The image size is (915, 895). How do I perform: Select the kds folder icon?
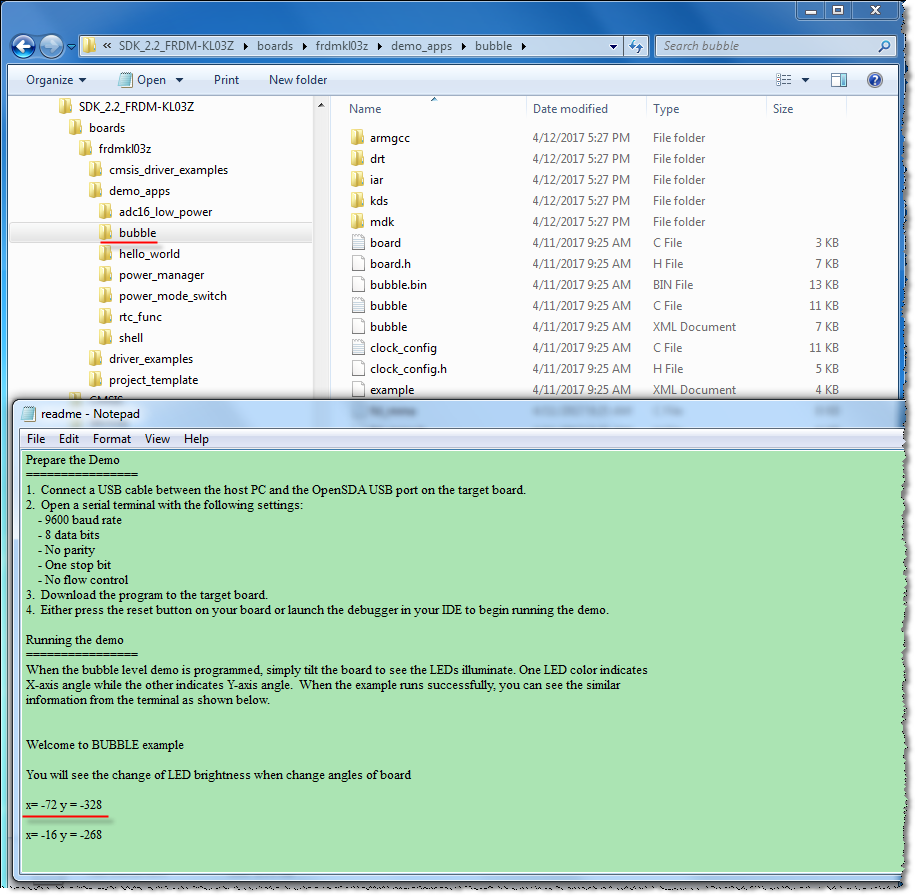[x=358, y=201]
